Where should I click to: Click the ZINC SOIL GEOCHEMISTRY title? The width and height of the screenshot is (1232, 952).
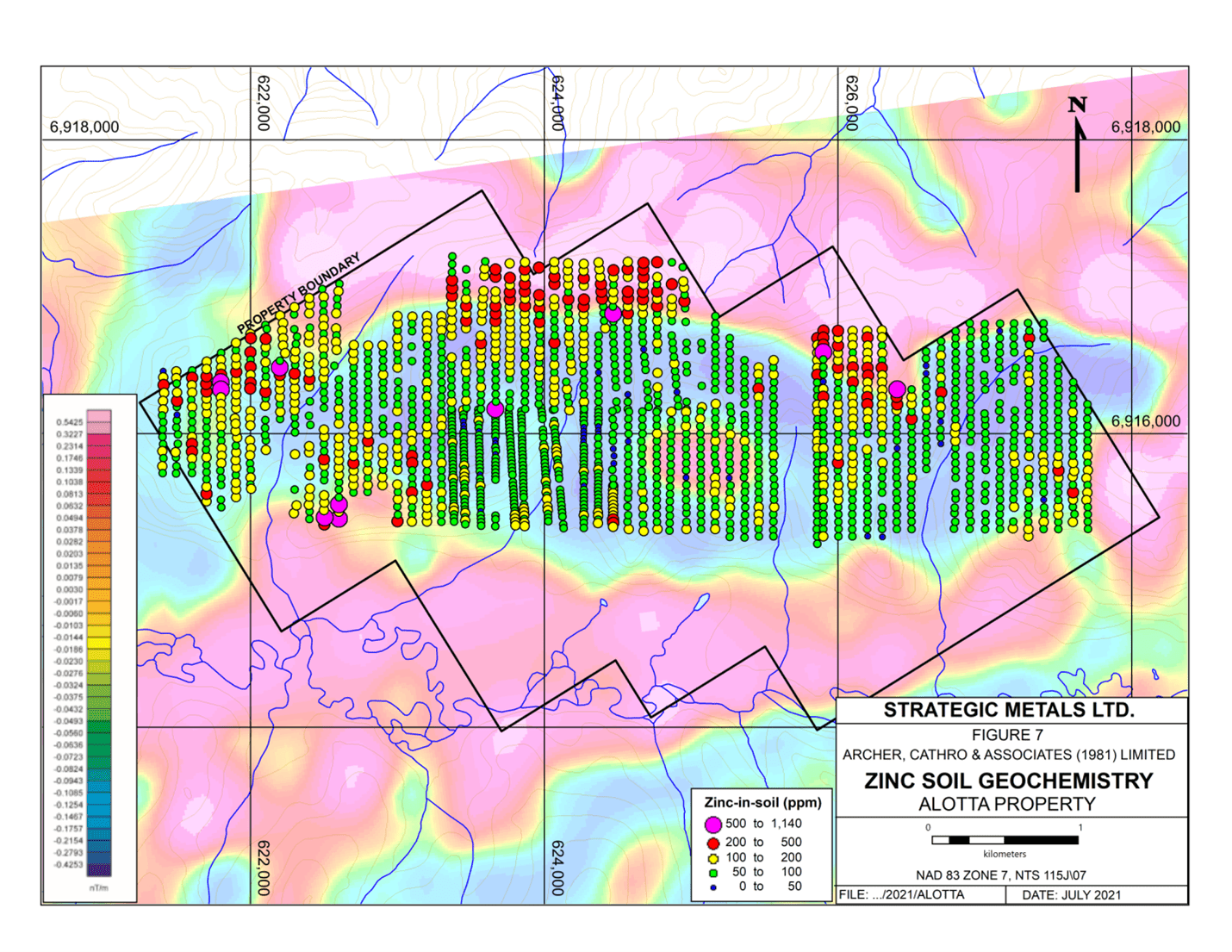(1008, 781)
